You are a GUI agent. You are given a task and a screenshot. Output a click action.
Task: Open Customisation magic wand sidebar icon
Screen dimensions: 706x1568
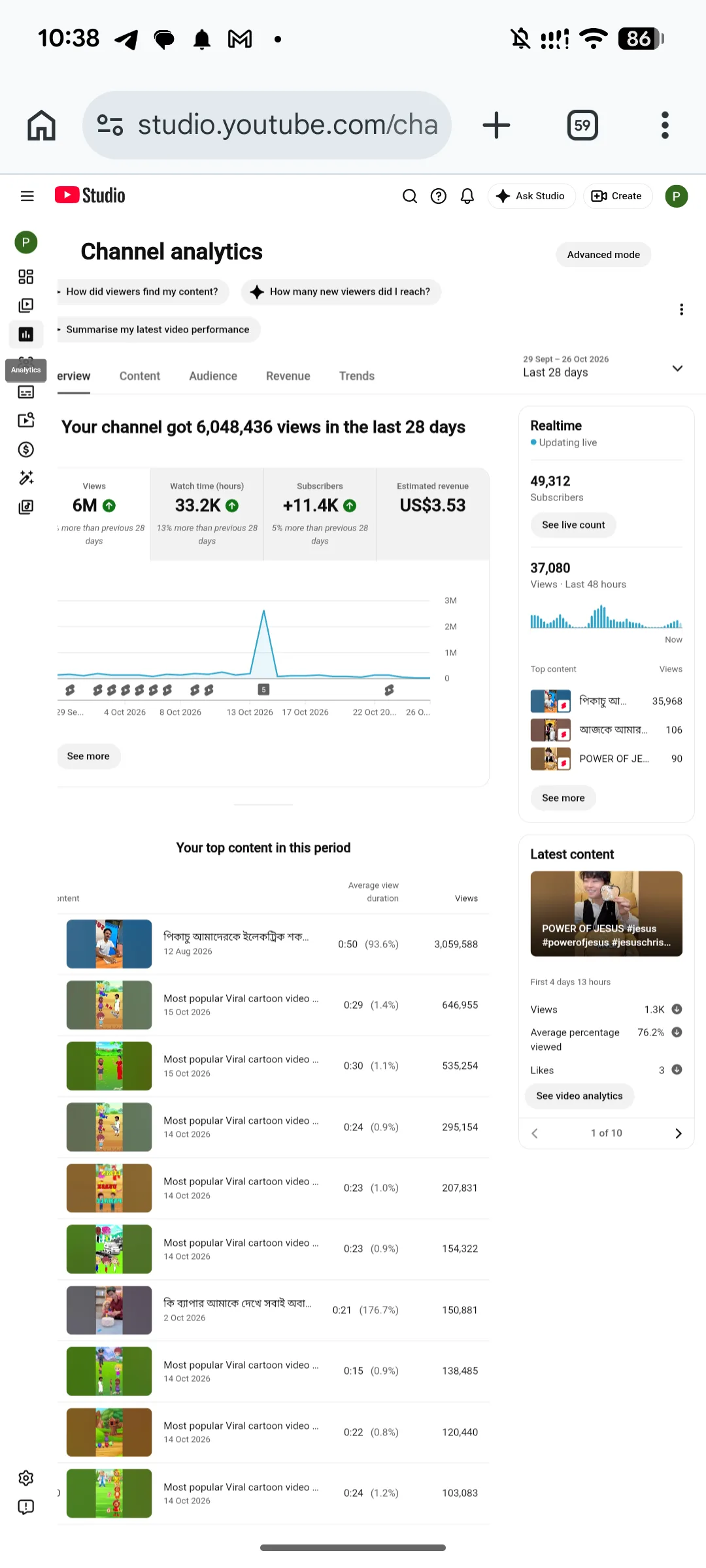tap(26, 478)
